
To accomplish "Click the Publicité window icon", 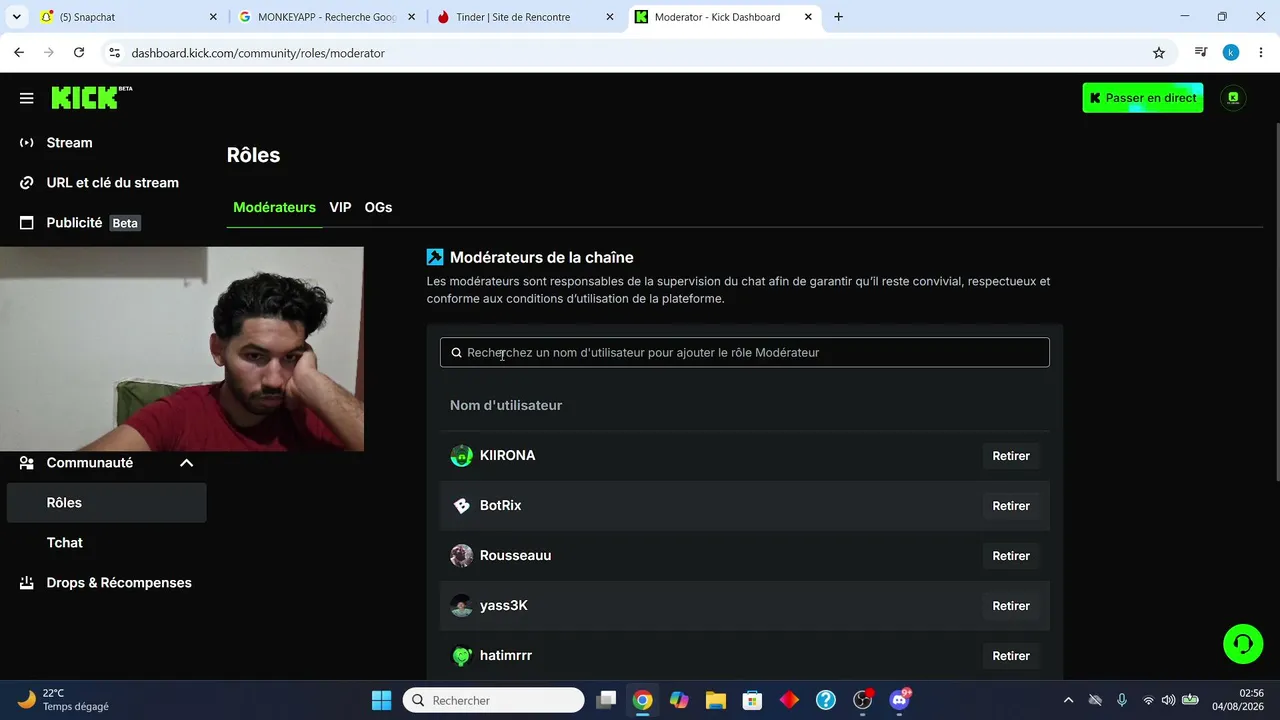I will (27, 223).
